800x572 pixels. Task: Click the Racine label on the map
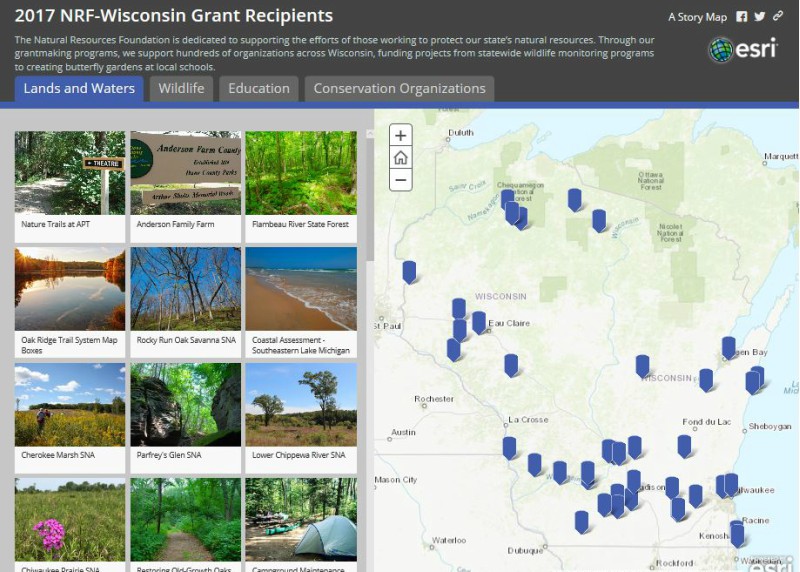756,520
